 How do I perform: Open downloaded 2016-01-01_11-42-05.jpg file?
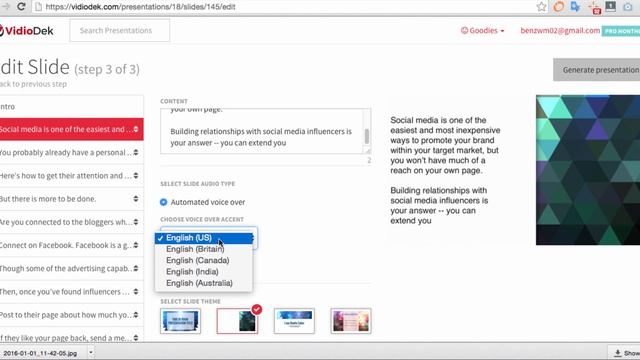pyautogui.click(x=40, y=353)
